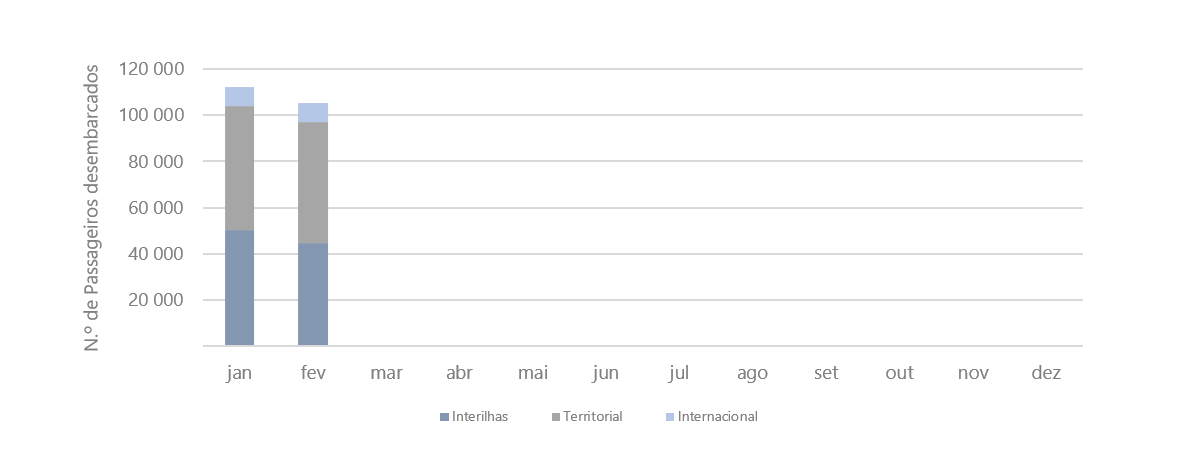Click the February Internacional bar segment
The image size is (1190, 452).
click(x=313, y=112)
